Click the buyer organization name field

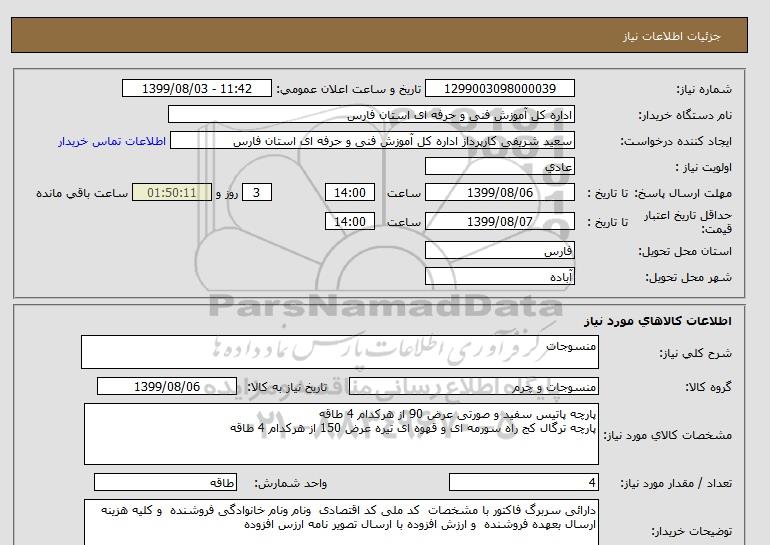point(371,114)
